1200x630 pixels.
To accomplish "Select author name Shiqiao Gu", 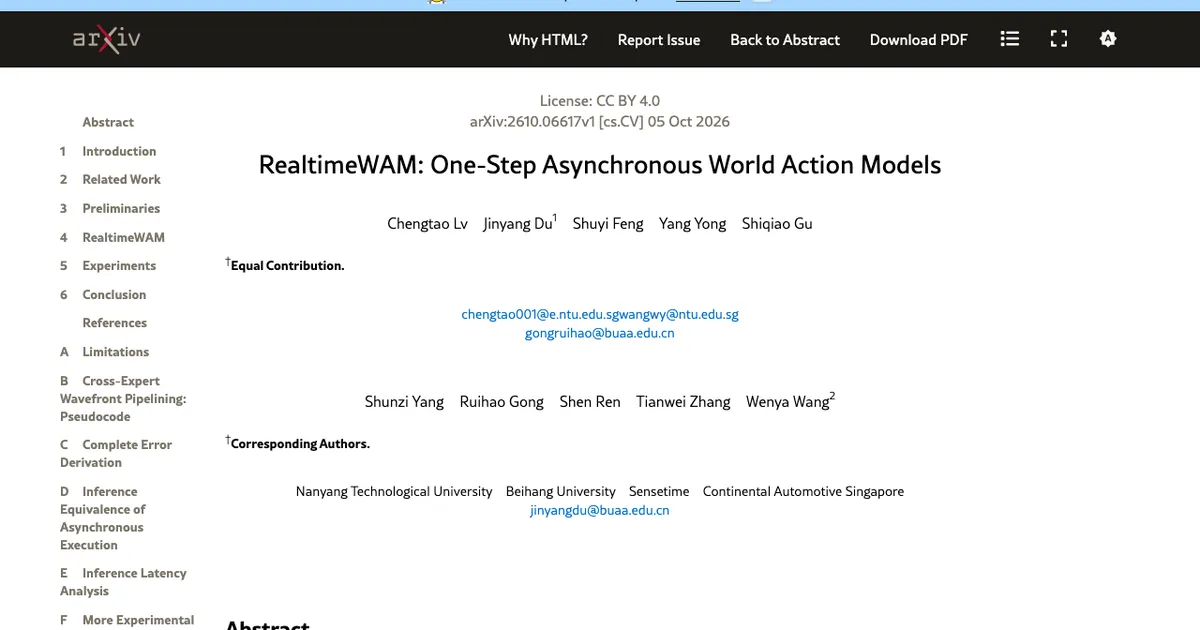I will pos(777,224).
